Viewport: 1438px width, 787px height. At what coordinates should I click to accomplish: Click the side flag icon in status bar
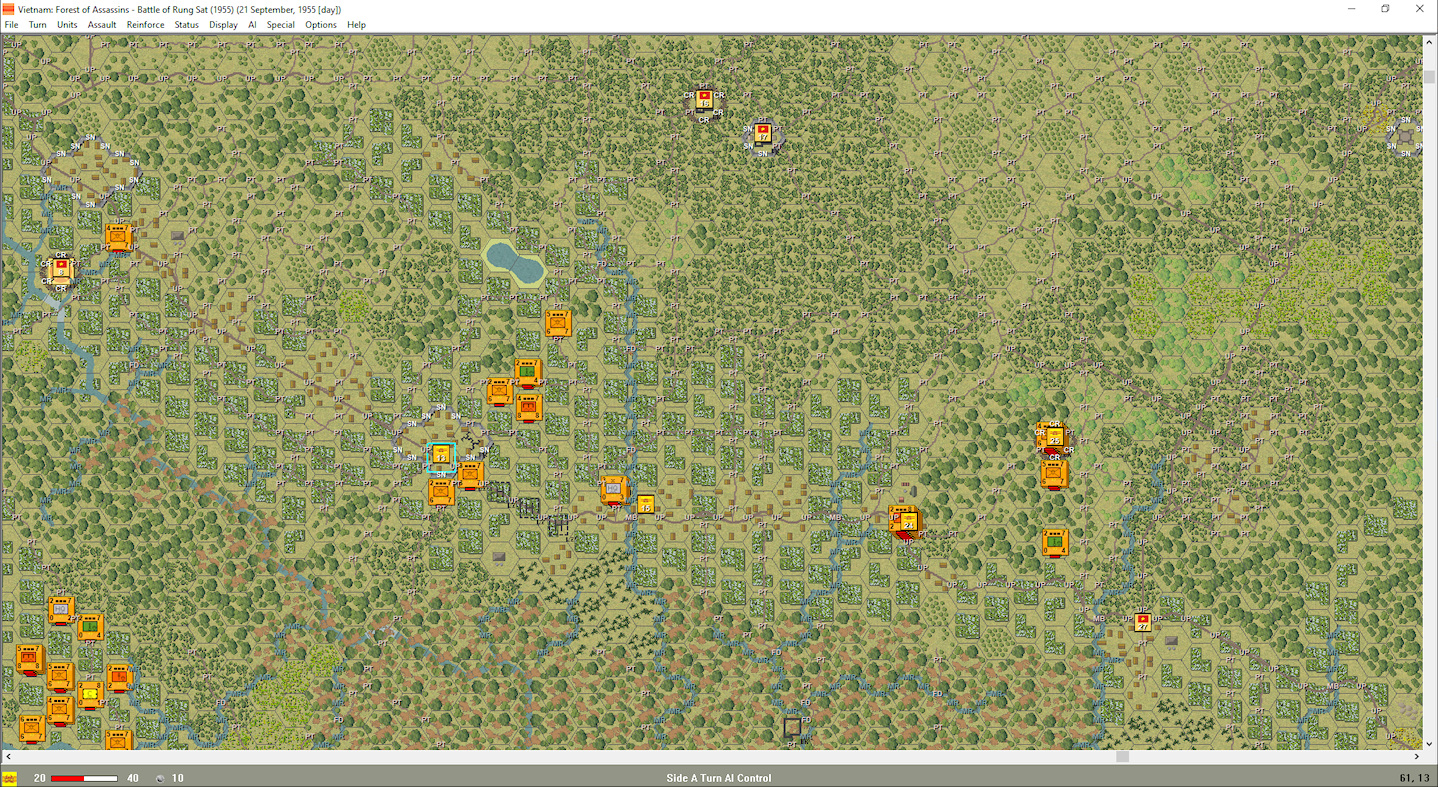(x=10, y=778)
